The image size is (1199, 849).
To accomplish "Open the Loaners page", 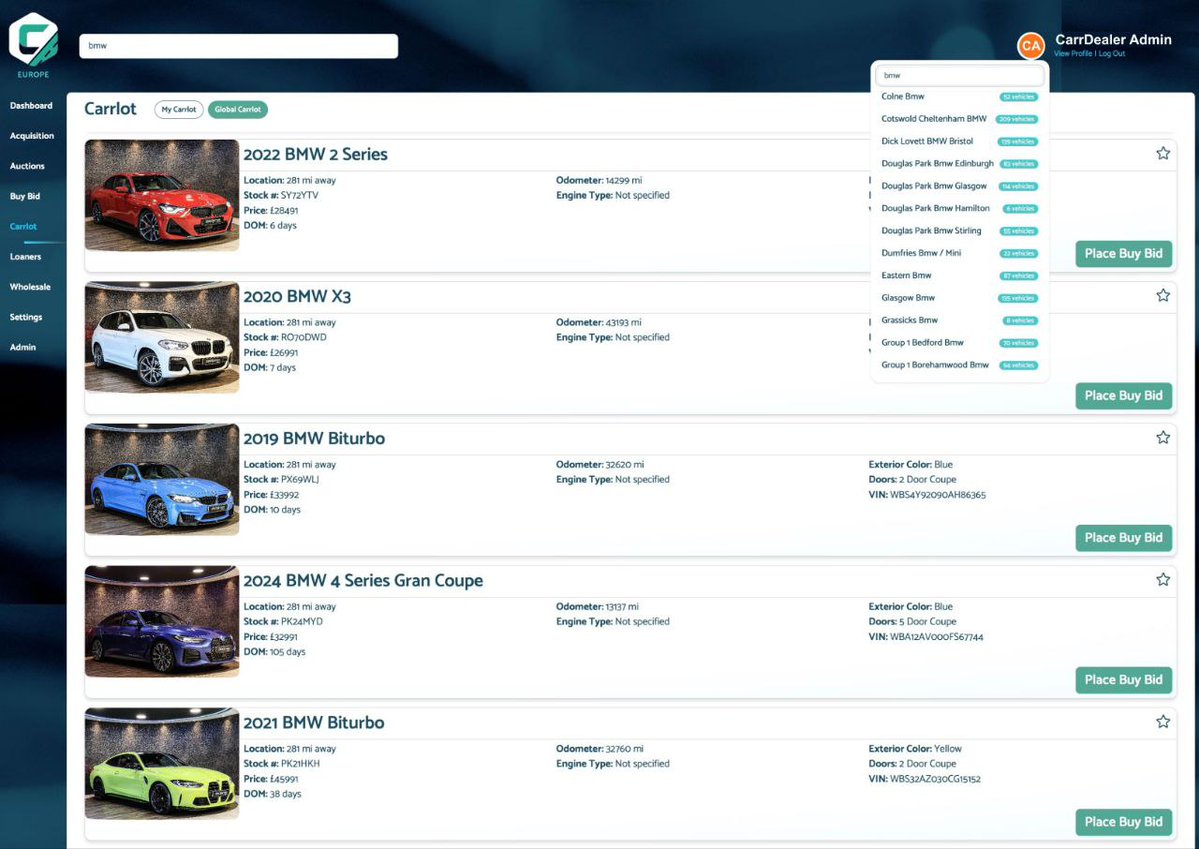I will coord(26,257).
